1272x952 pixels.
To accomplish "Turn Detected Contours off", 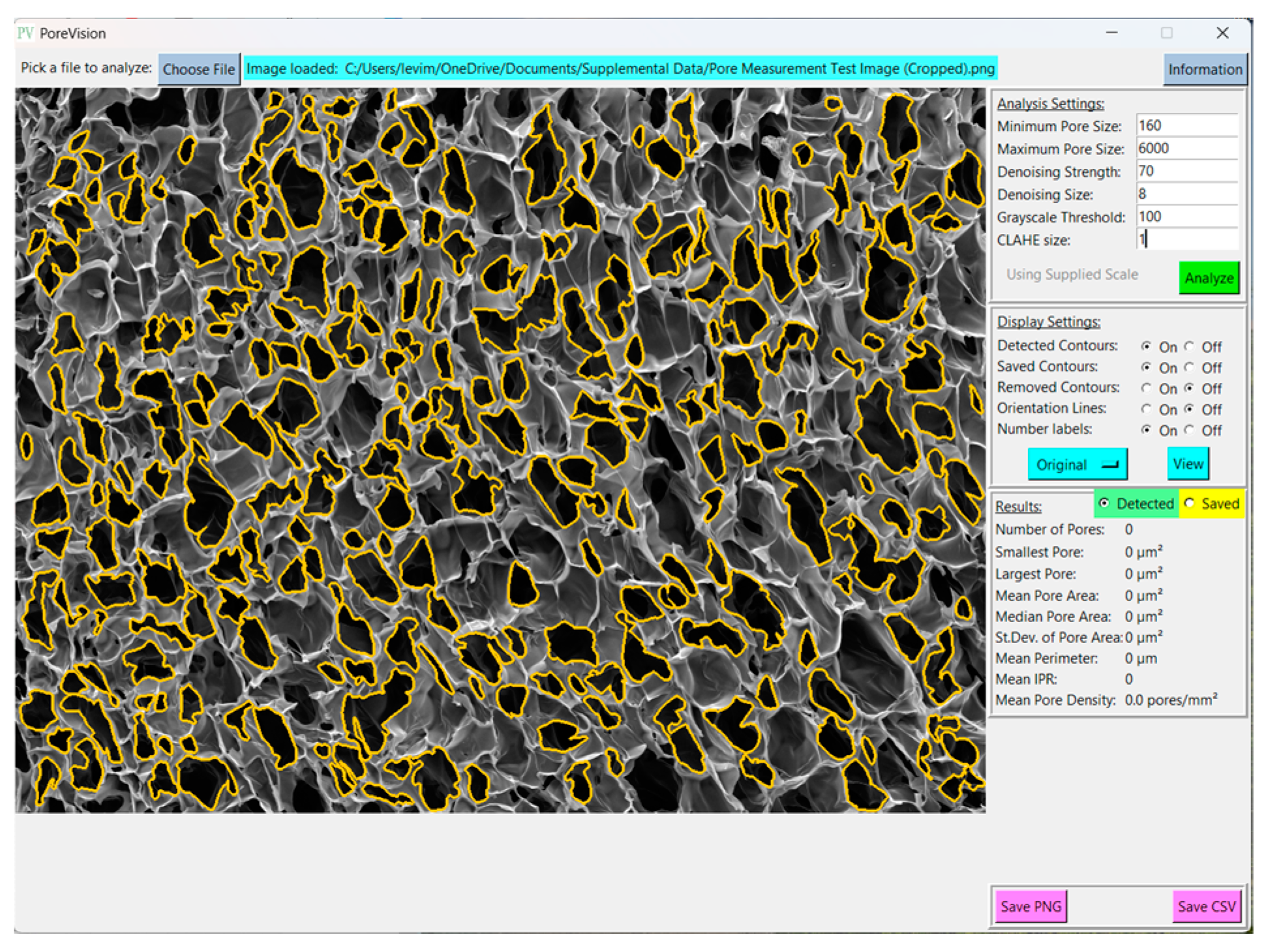I will pyautogui.click(x=1190, y=346).
